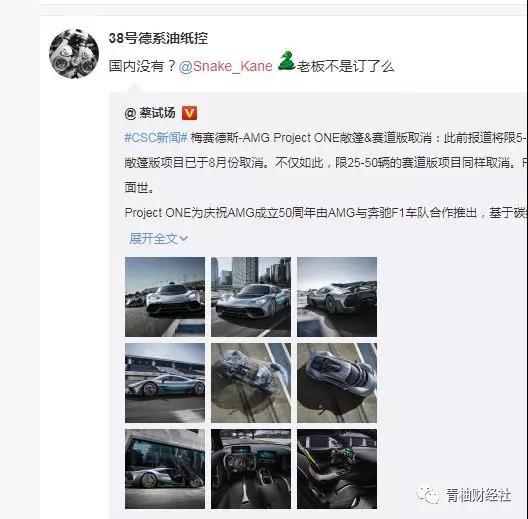Open cockpit seat interior thumbnail
This screenshot has width=528, height=519.
coord(337,469)
